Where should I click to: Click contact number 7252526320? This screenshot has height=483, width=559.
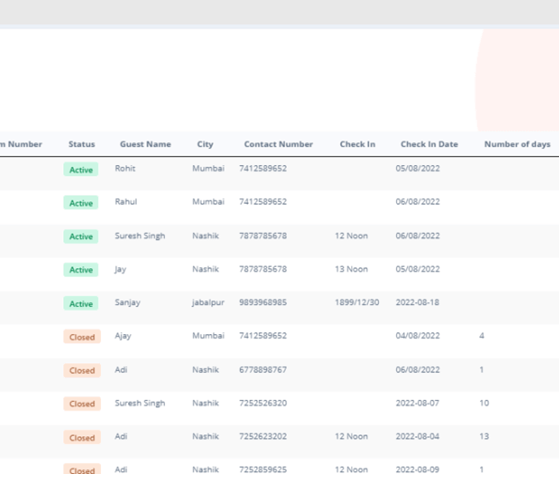point(263,403)
